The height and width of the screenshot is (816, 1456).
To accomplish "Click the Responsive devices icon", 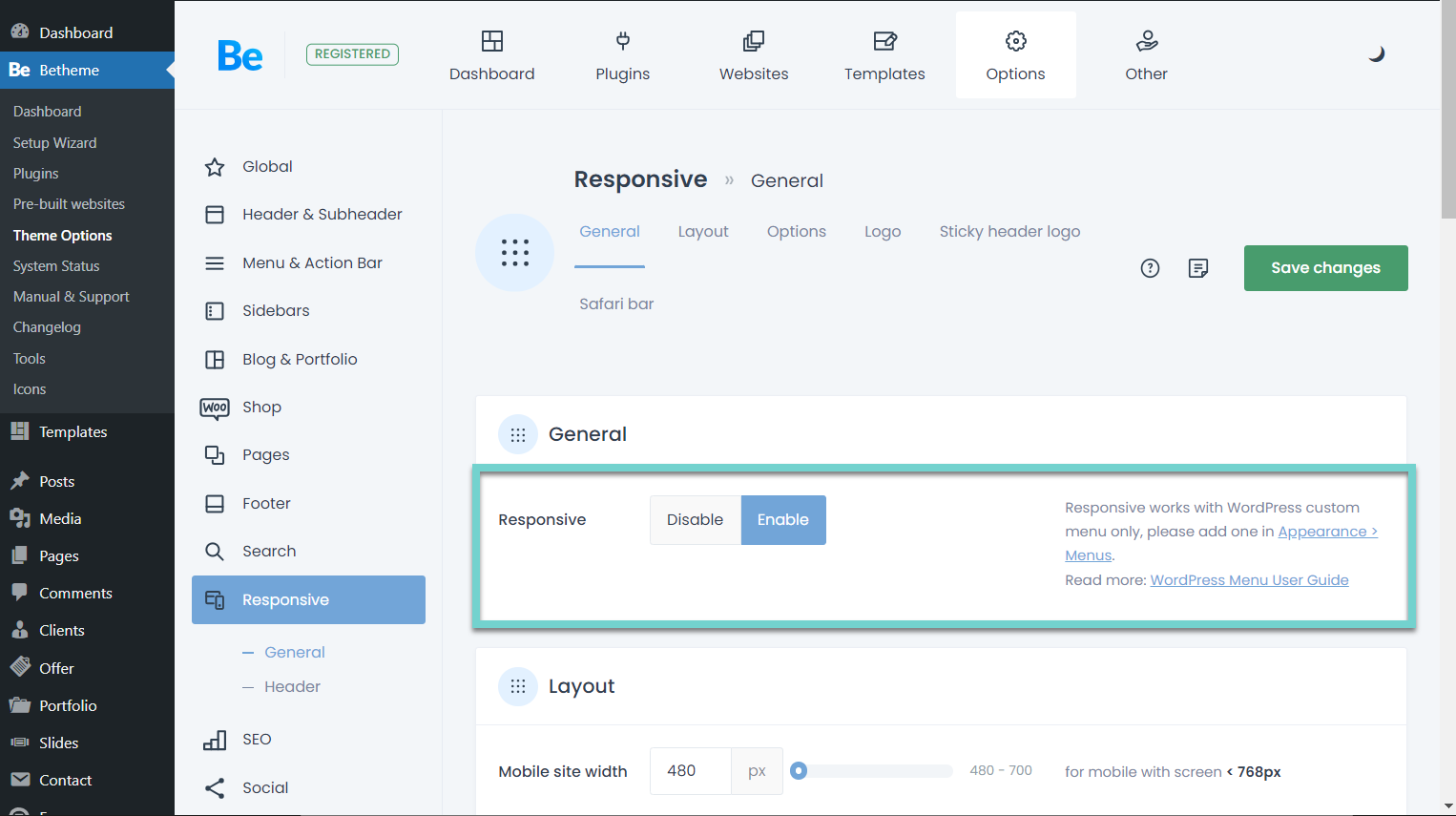I will pos(215,600).
